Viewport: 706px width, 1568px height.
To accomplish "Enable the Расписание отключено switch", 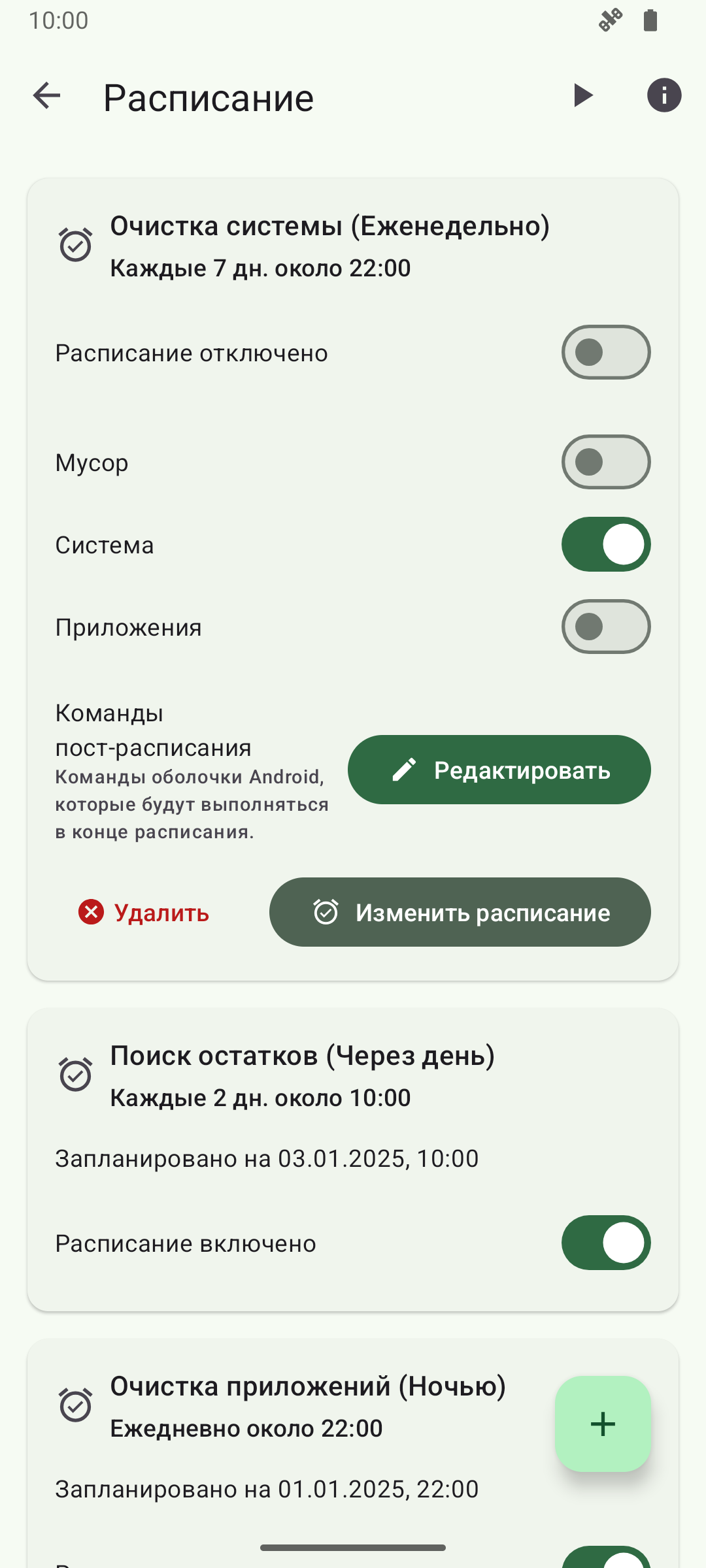I will 606,352.
